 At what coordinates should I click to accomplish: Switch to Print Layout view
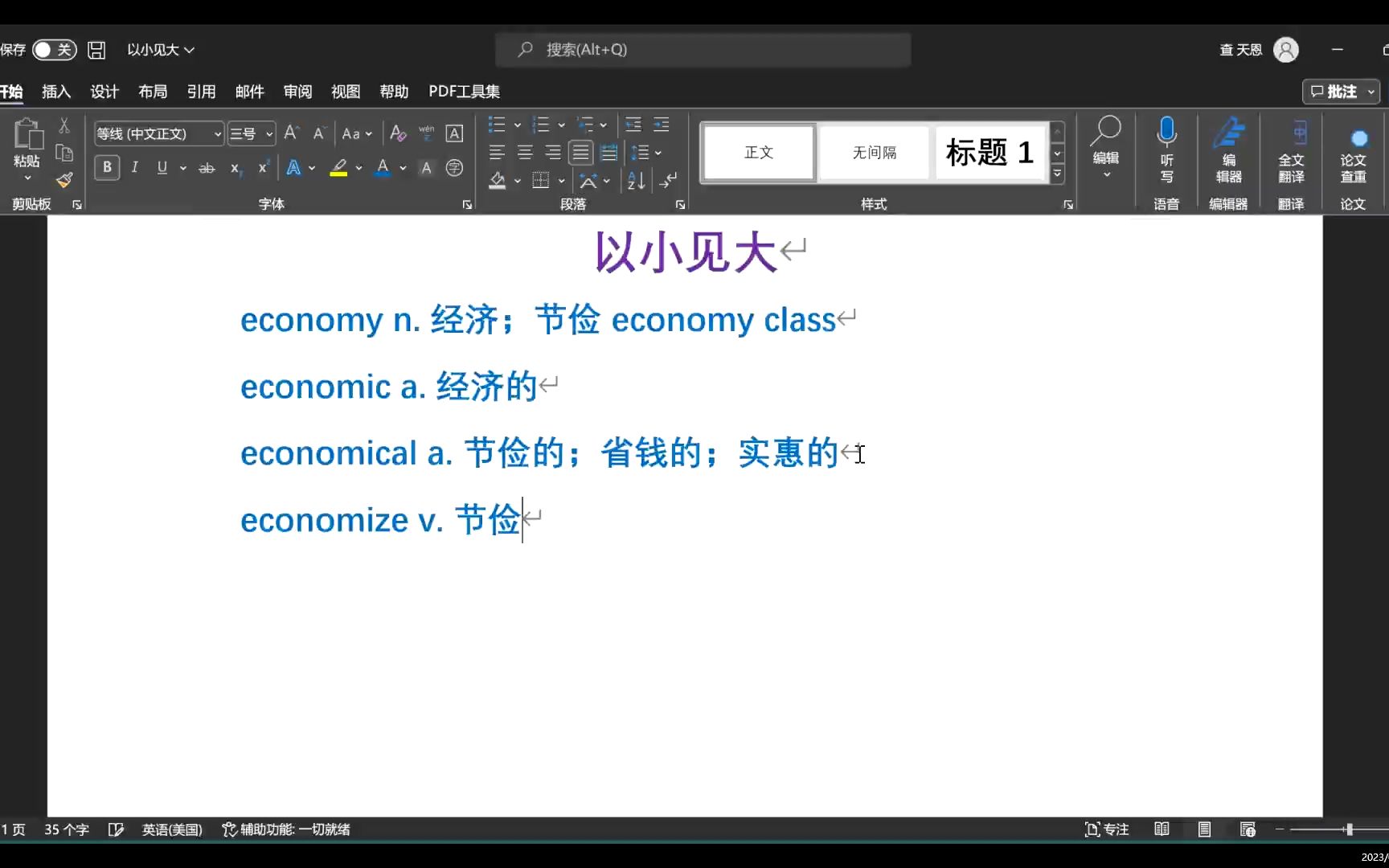(x=1204, y=829)
